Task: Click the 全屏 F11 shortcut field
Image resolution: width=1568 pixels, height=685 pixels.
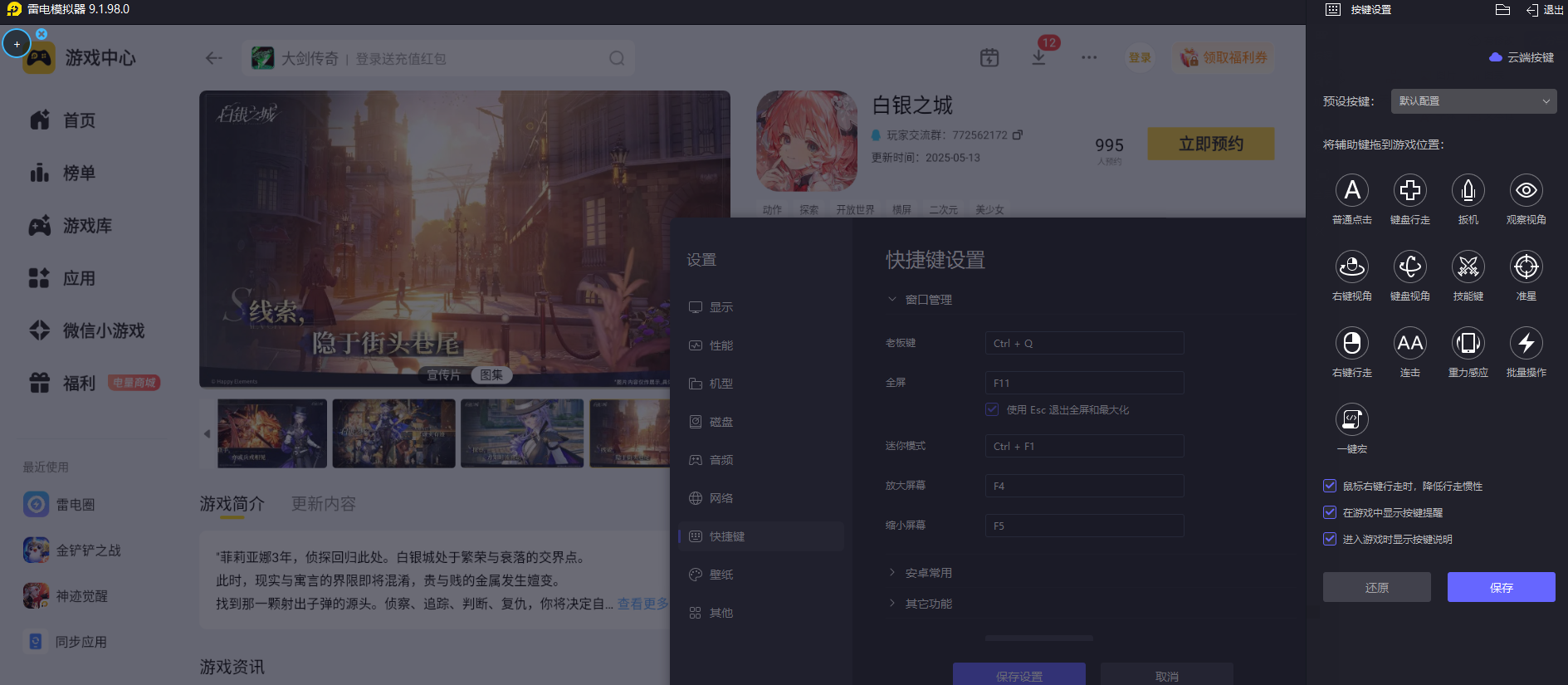Action: coord(1084,383)
